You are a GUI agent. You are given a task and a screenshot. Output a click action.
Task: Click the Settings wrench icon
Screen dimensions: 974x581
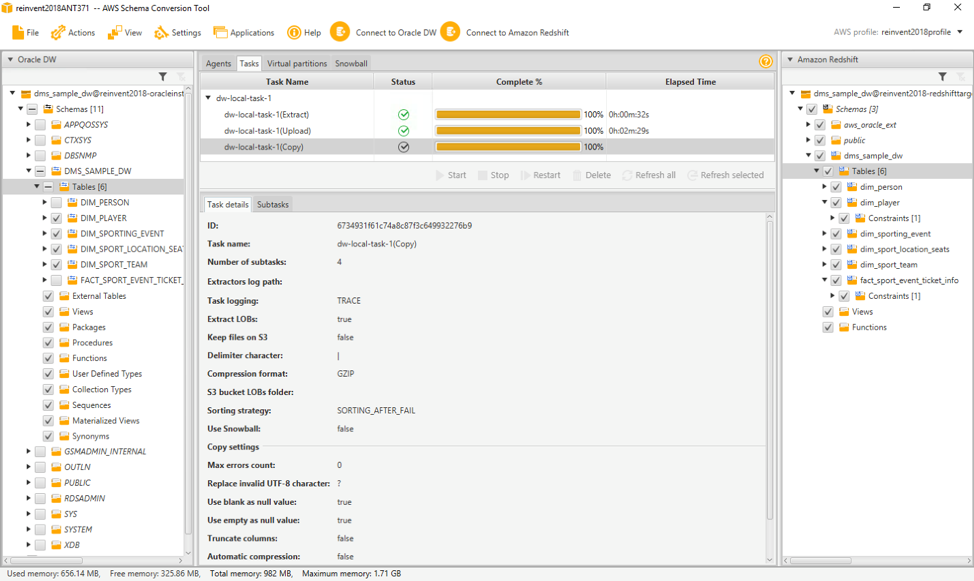click(162, 32)
